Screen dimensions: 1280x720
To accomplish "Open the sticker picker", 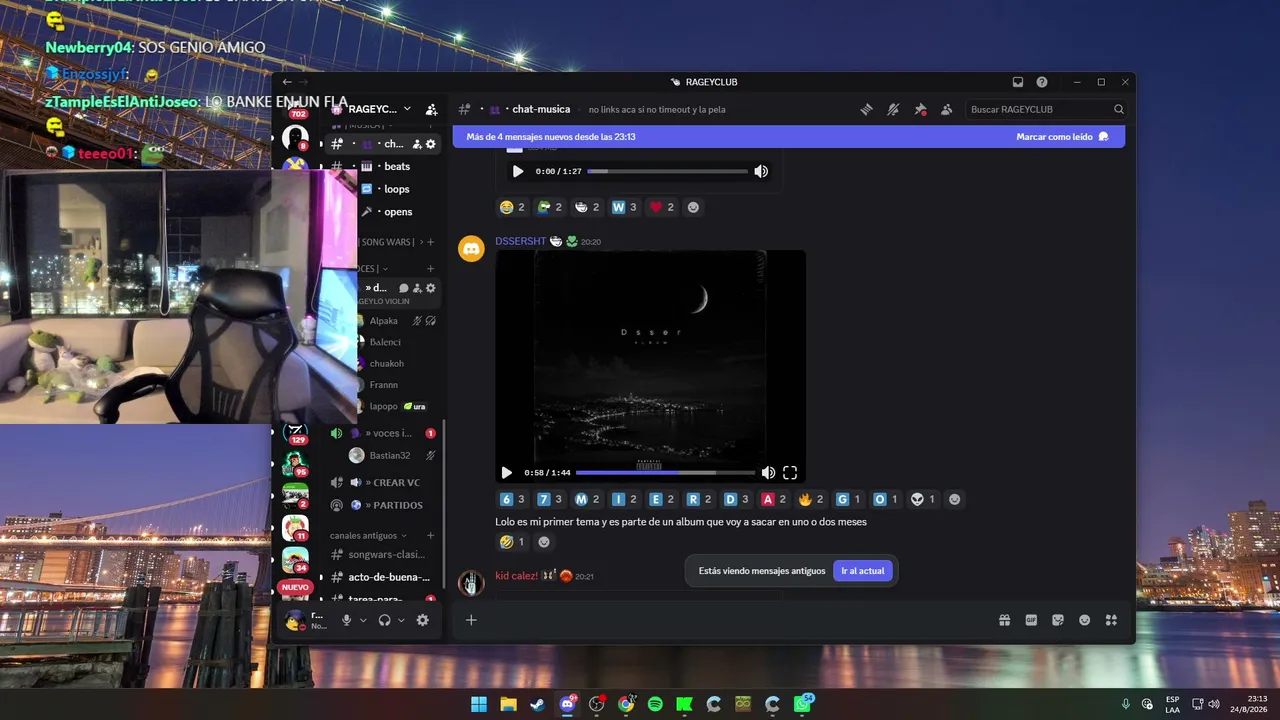I will coord(1058,620).
